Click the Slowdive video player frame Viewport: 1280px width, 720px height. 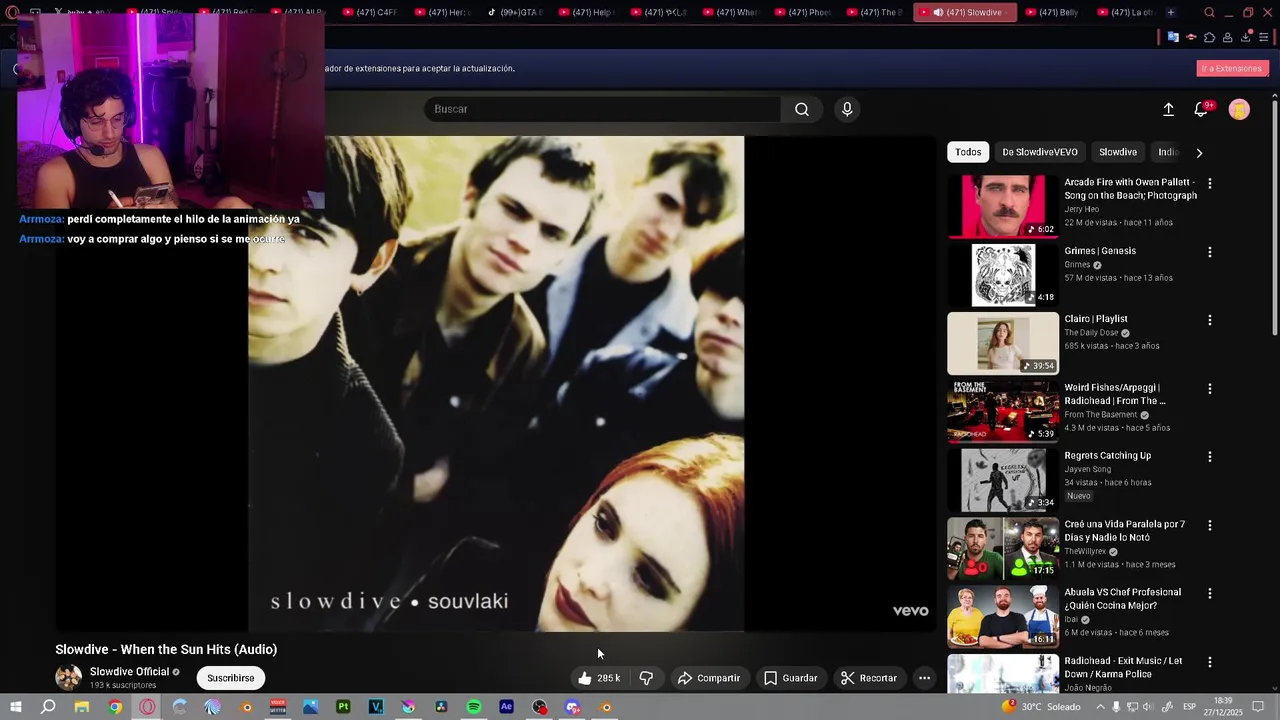[496, 384]
